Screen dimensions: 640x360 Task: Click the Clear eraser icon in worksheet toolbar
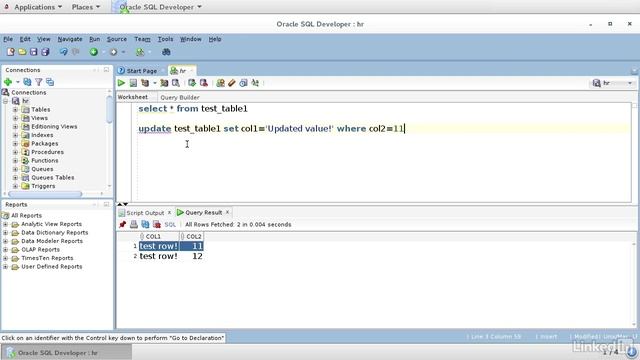tap(232, 83)
